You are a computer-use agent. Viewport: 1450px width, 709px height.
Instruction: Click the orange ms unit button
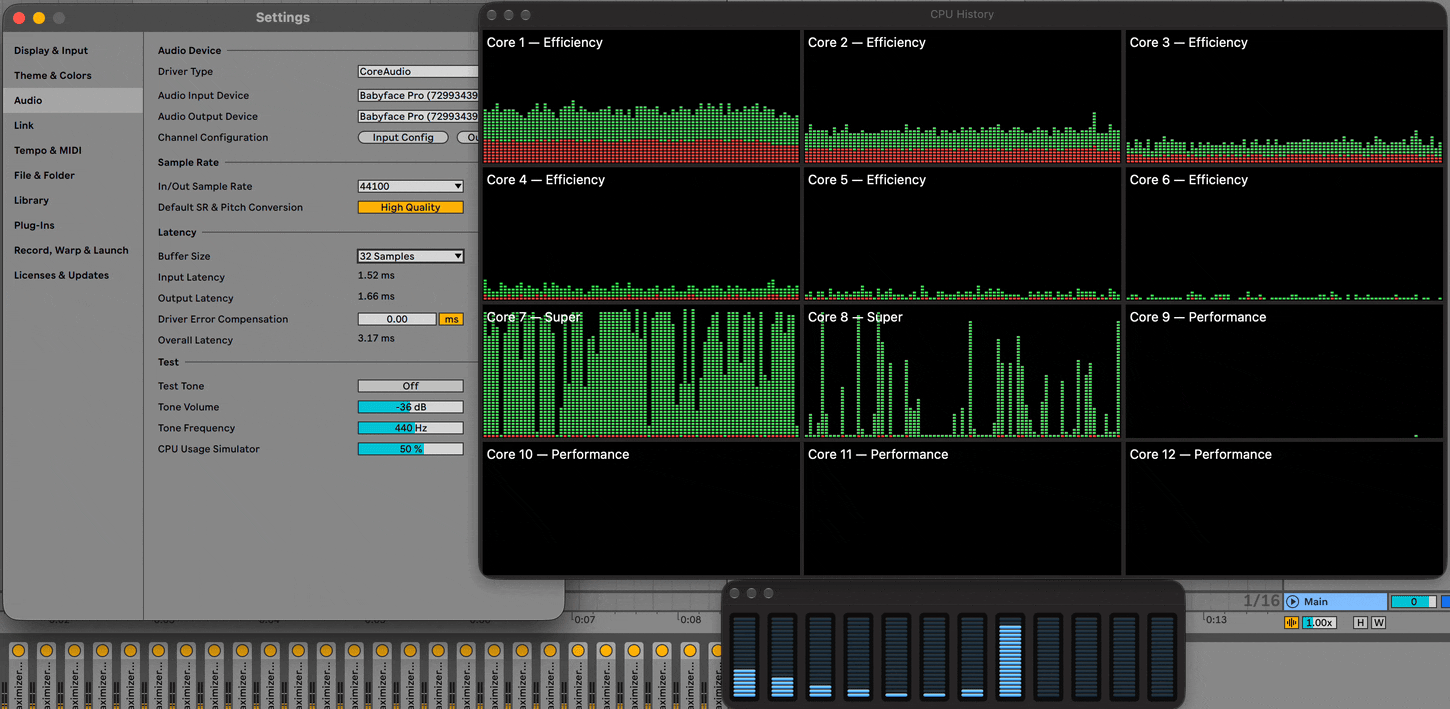pos(451,319)
